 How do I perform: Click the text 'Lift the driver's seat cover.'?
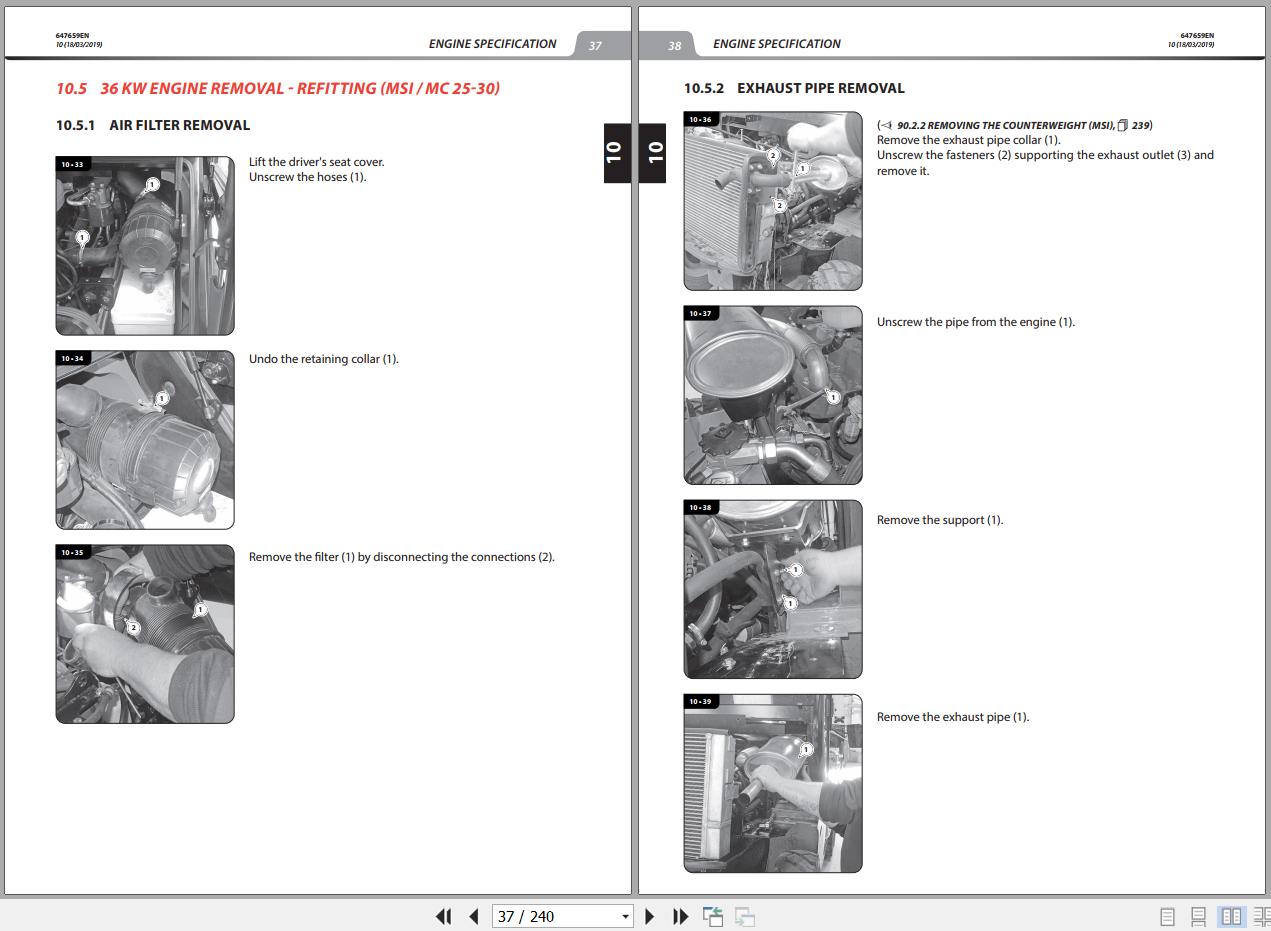pos(316,162)
